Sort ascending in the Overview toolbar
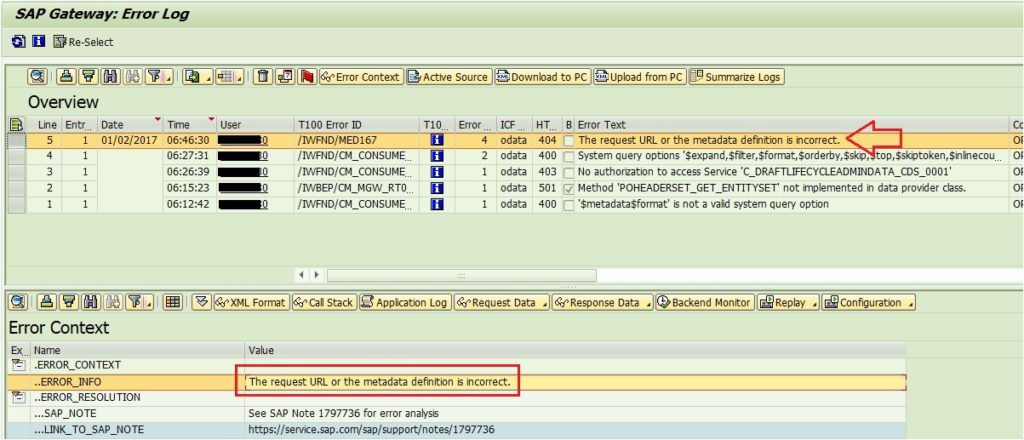This screenshot has height=440, width=1024. pos(67,77)
